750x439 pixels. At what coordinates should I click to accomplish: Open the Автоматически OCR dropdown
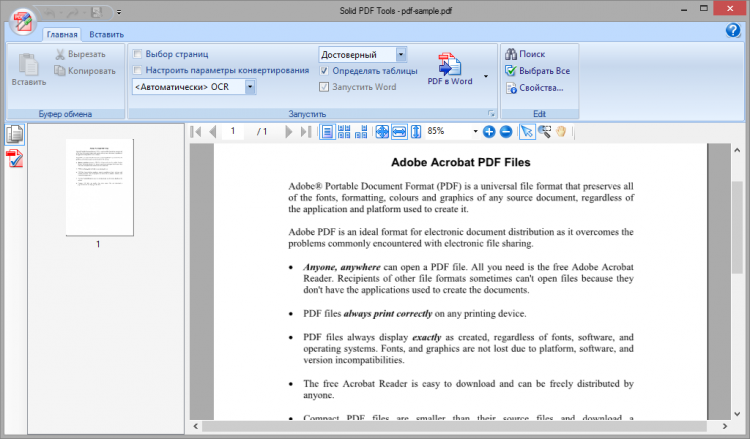(250, 87)
